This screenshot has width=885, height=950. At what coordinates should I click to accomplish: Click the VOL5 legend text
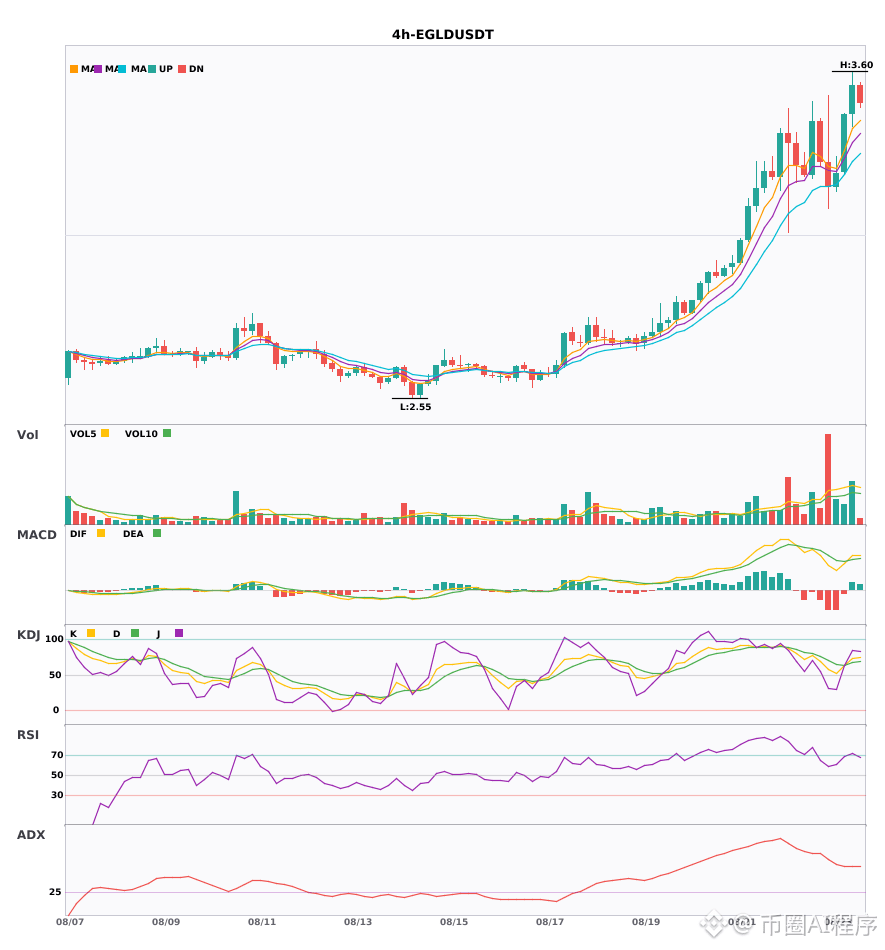point(83,434)
